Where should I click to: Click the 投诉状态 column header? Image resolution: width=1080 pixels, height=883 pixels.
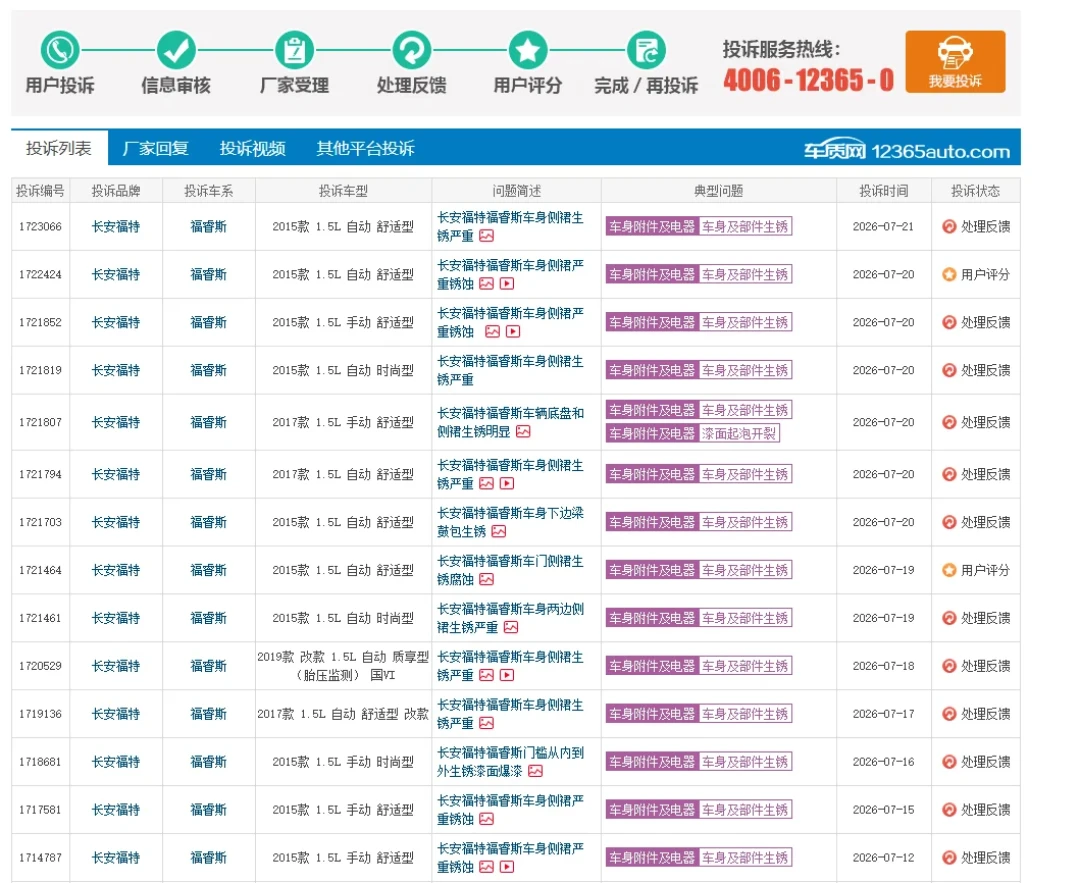(x=975, y=191)
